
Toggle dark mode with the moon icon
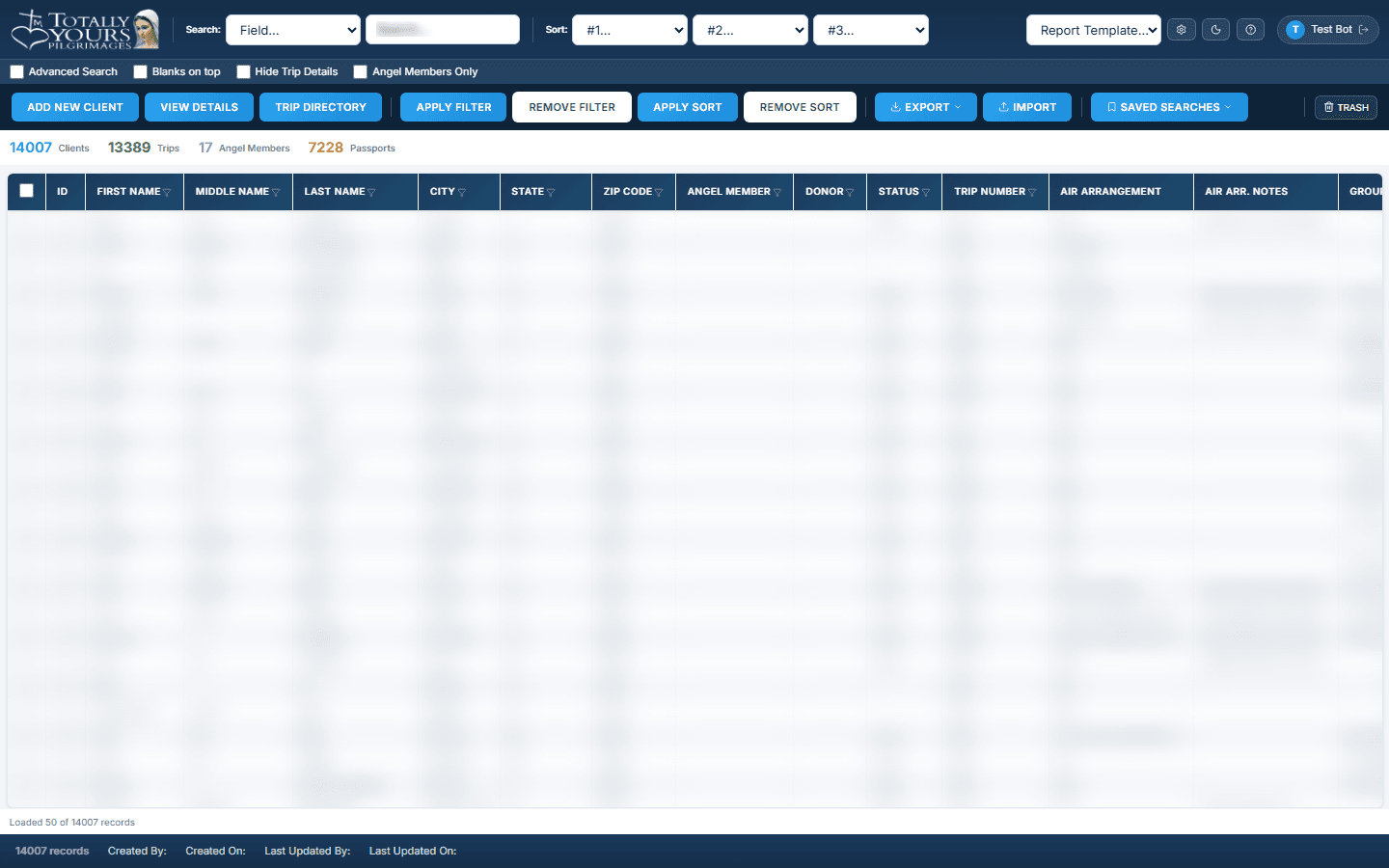[x=1215, y=30]
